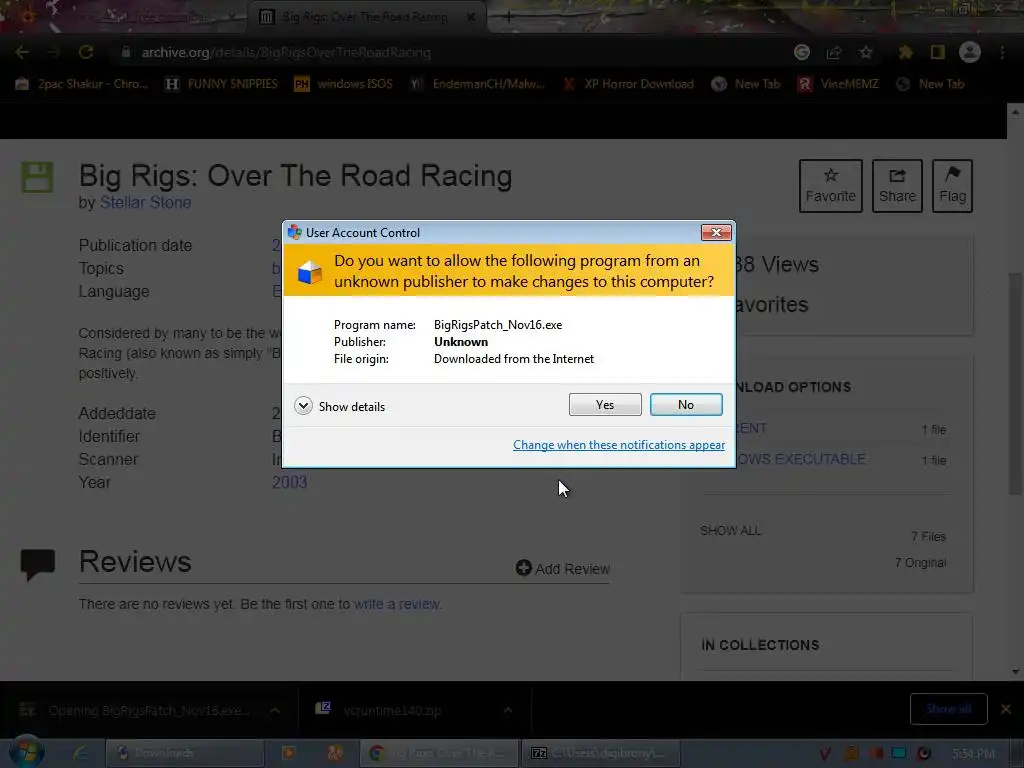Open 'FUNNY SNIPPIES' bookmark
Screen dimensions: 1024x768
click(221, 84)
